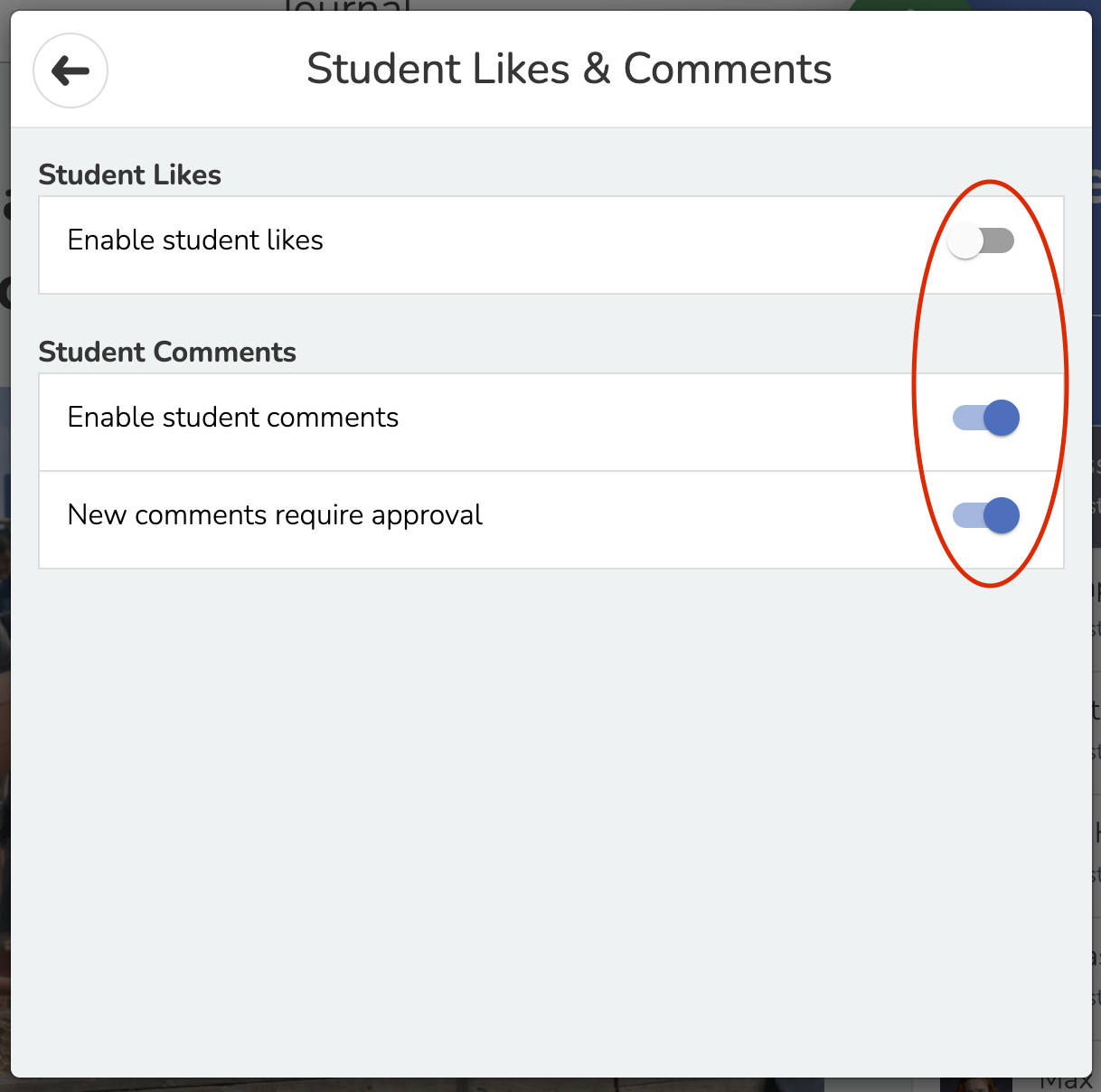Image resolution: width=1101 pixels, height=1092 pixels.
Task: Enable the student likes toggle
Action: pyautogui.click(x=983, y=240)
